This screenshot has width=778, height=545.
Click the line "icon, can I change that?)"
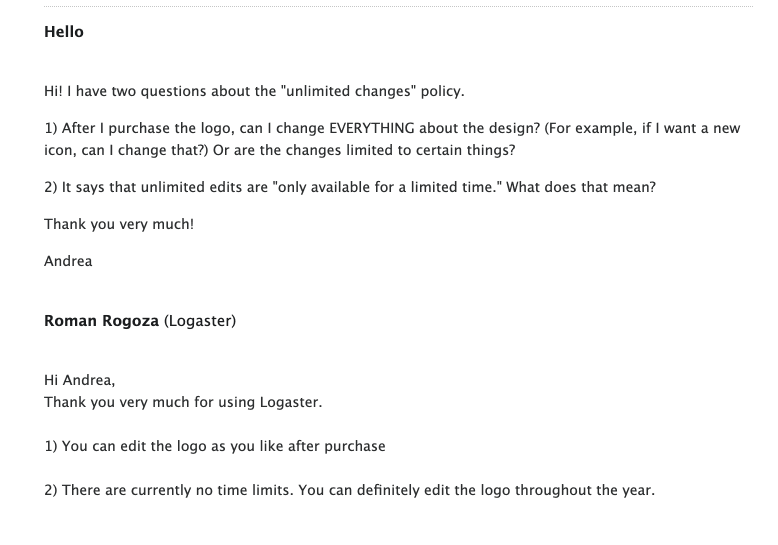click(126, 150)
